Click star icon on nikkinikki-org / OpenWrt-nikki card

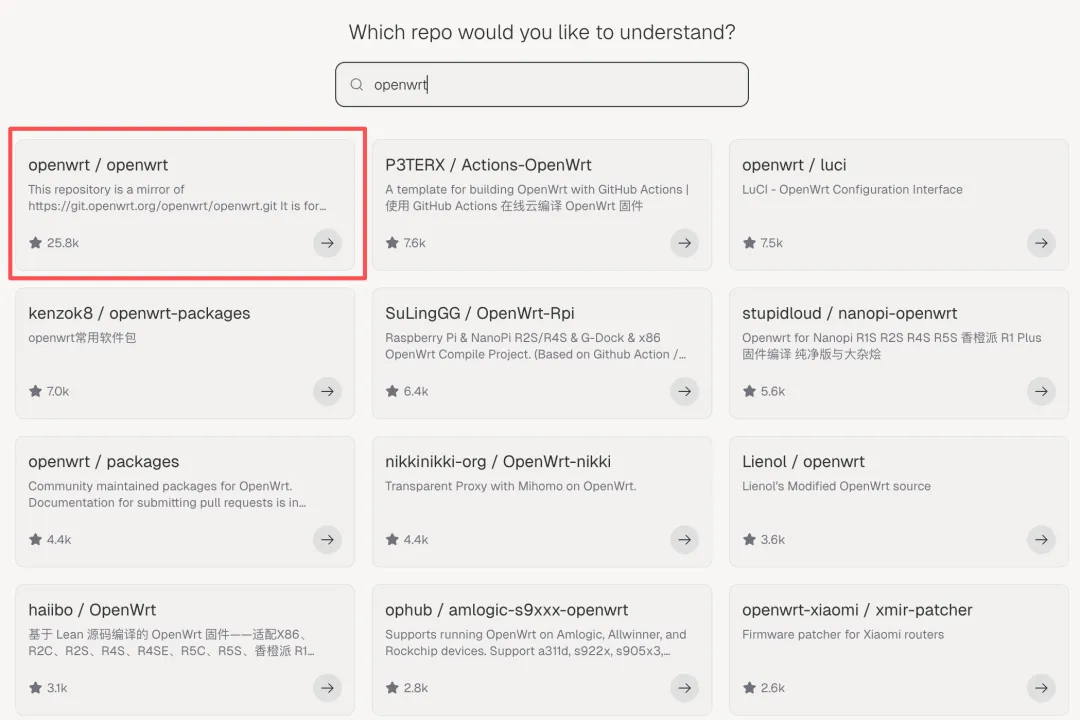[x=392, y=539]
